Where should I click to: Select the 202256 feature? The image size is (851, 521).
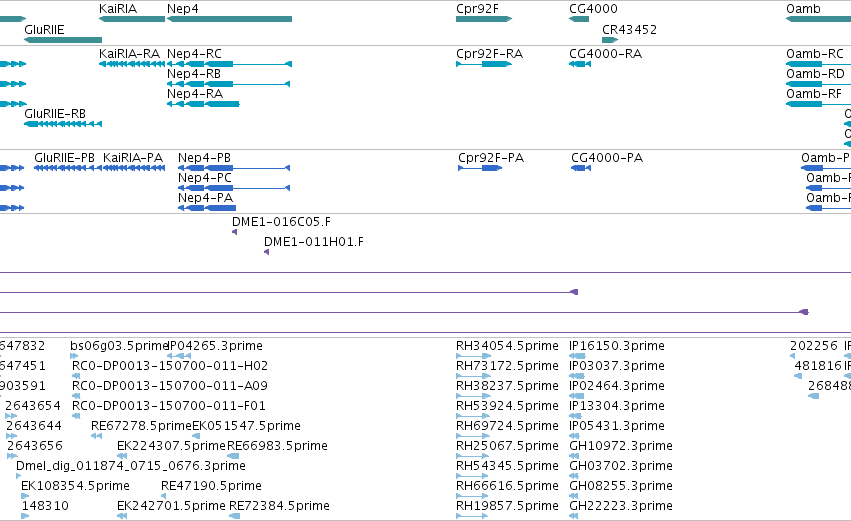pos(792,356)
